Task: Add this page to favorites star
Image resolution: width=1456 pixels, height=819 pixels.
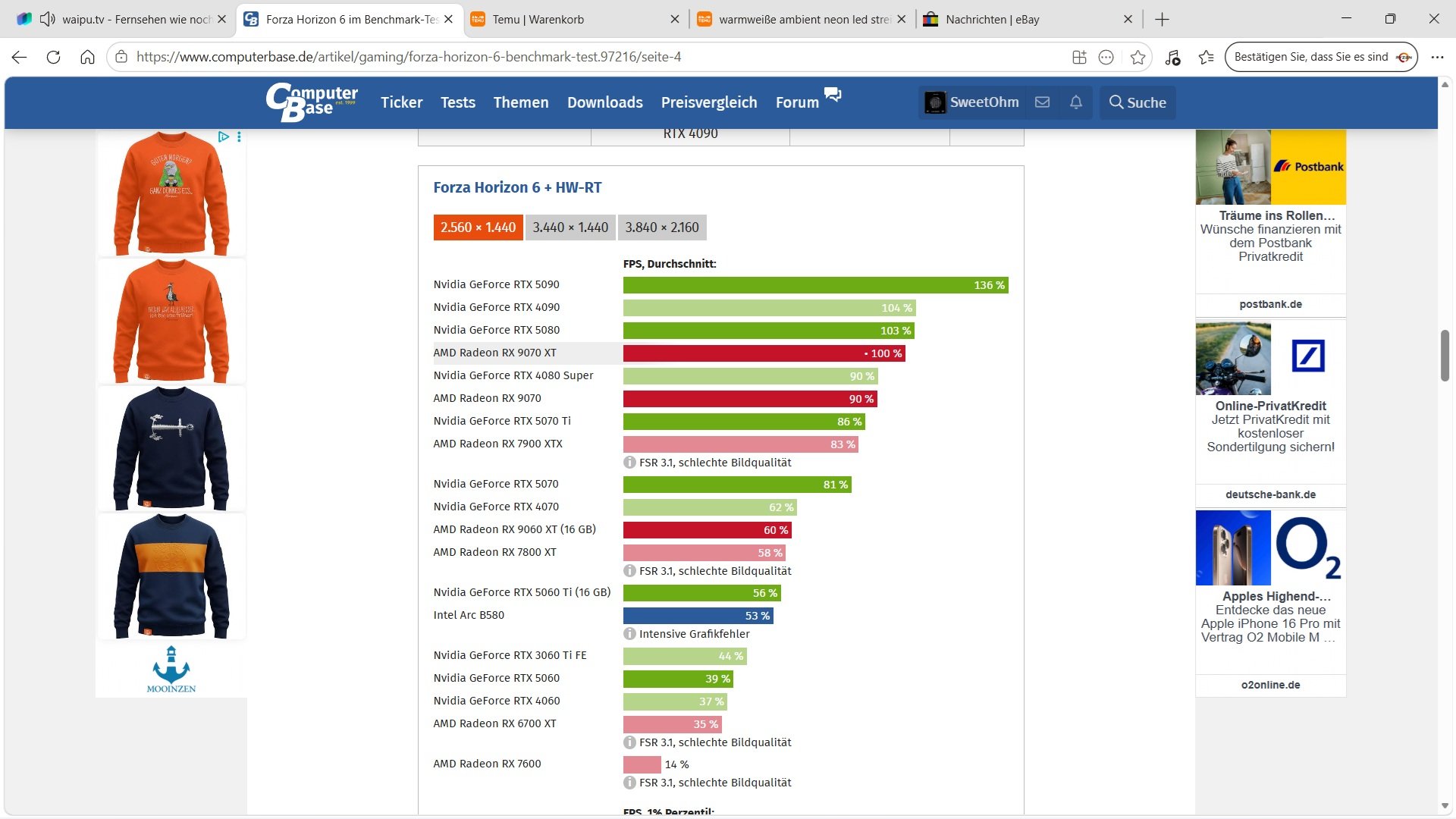Action: 1137,57
